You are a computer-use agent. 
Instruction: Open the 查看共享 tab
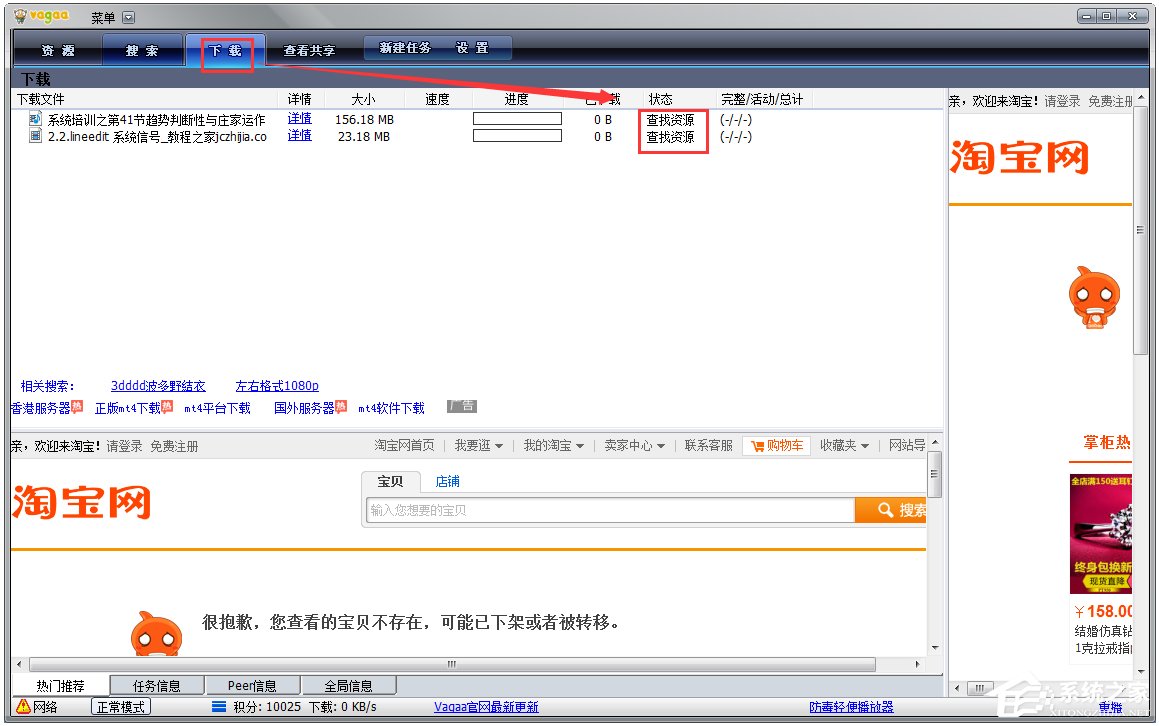[309, 50]
